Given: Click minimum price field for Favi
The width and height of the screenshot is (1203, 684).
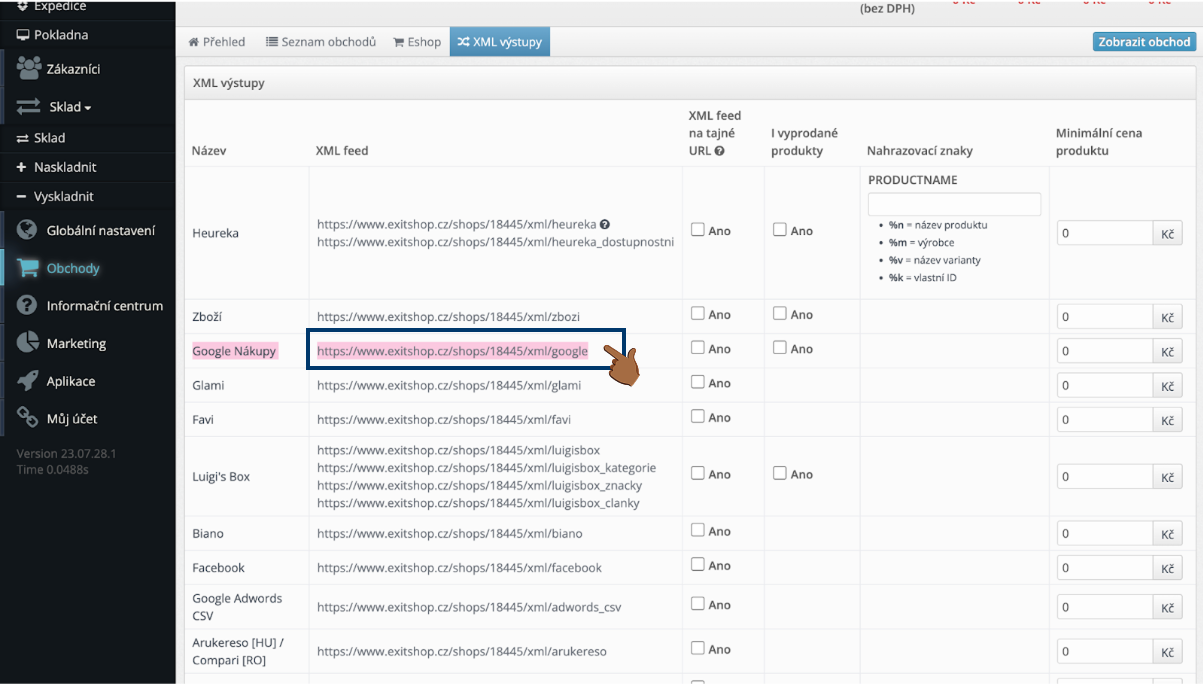Looking at the screenshot, I should (1105, 420).
